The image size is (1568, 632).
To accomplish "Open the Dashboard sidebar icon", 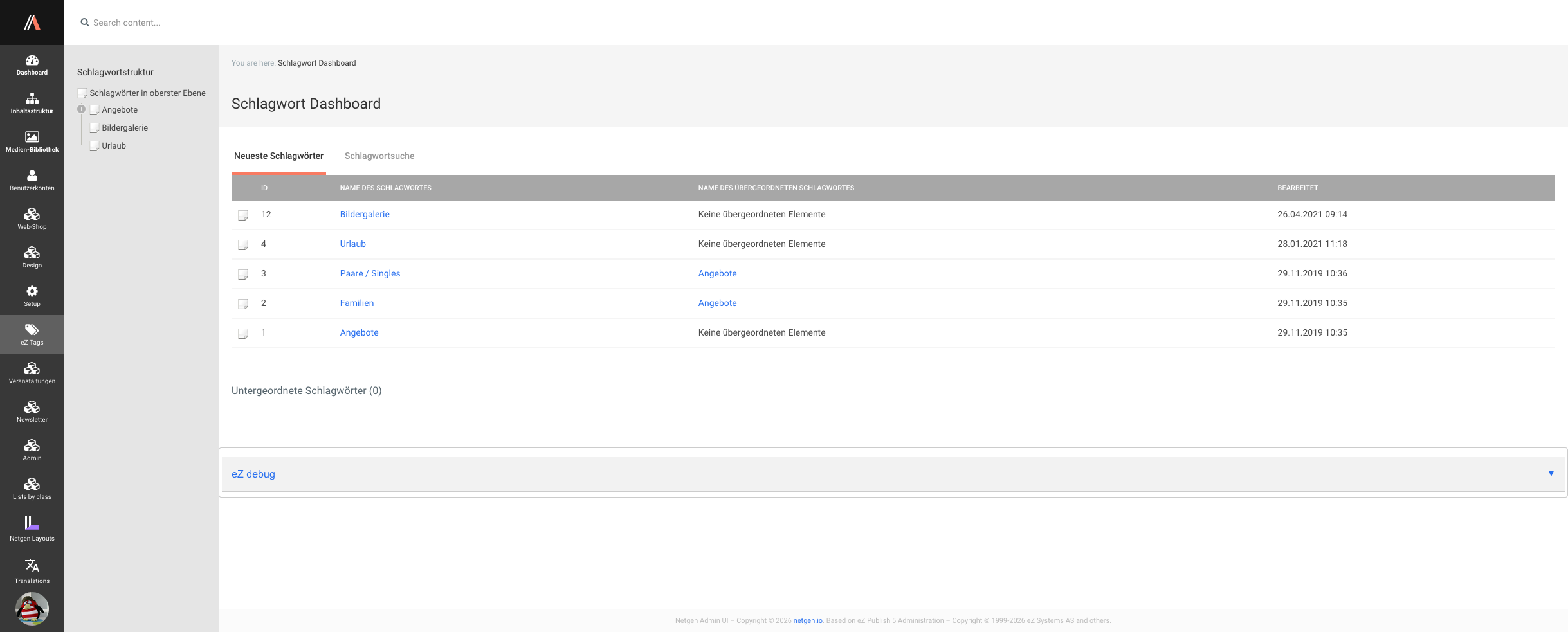I will pyautogui.click(x=32, y=64).
